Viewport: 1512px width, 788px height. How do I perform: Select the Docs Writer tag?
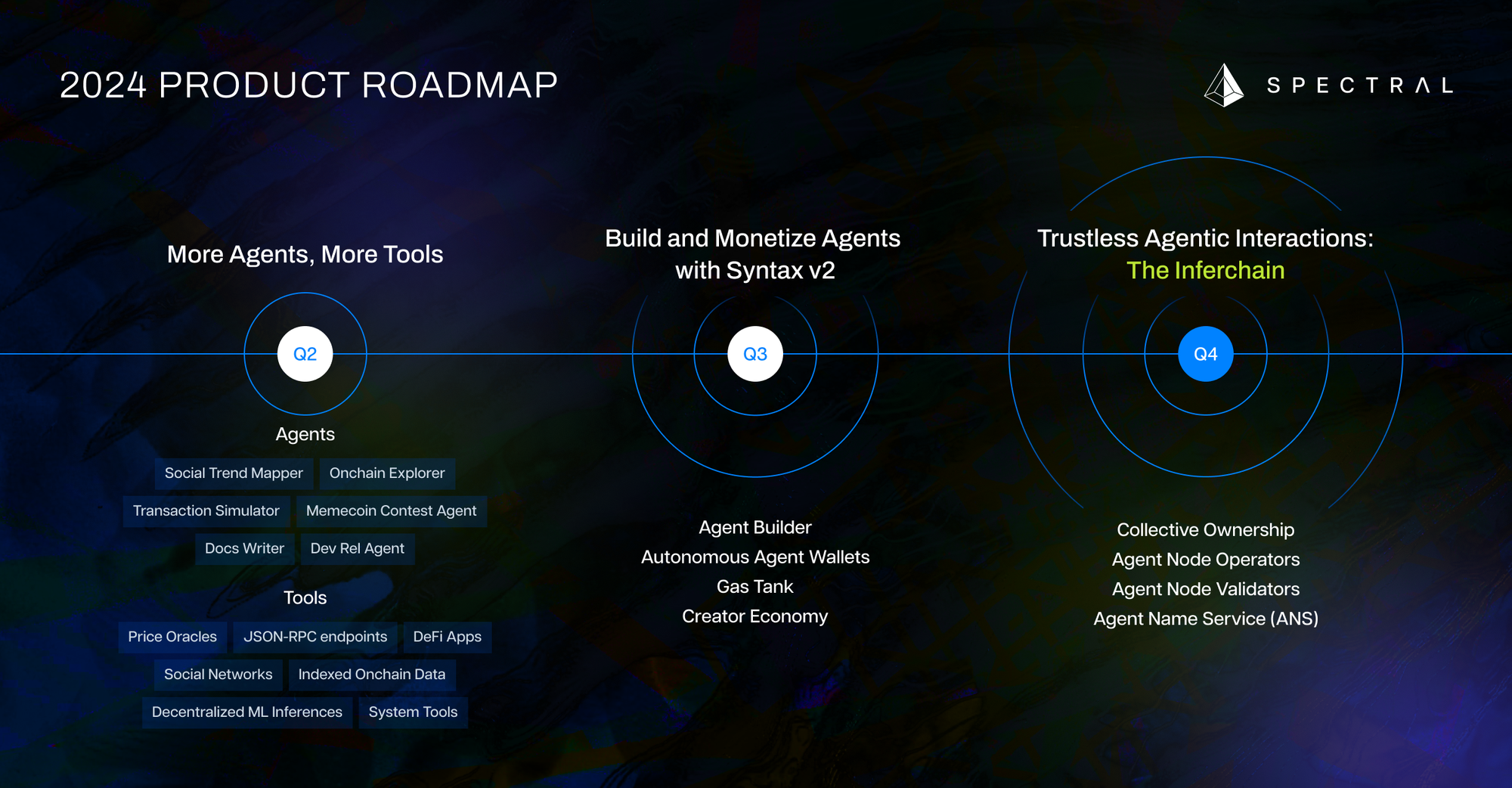[244, 549]
